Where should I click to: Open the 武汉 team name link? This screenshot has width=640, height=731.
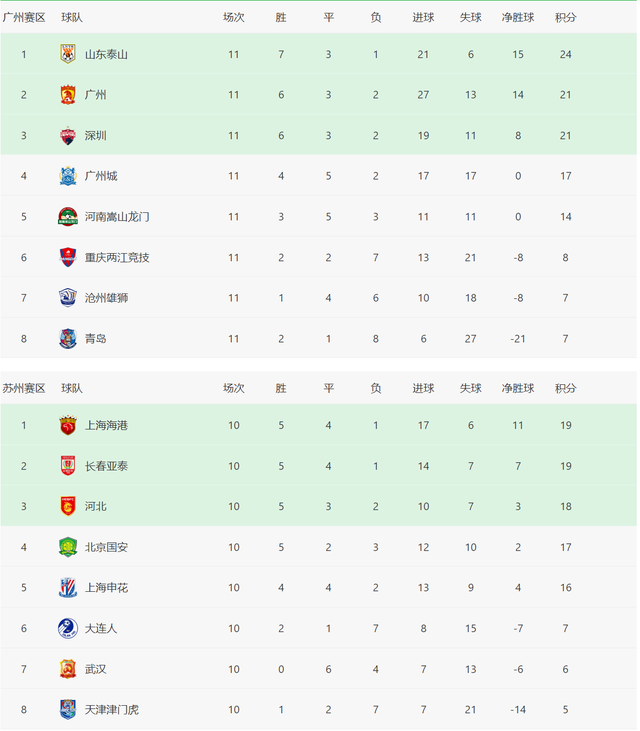[96, 669]
